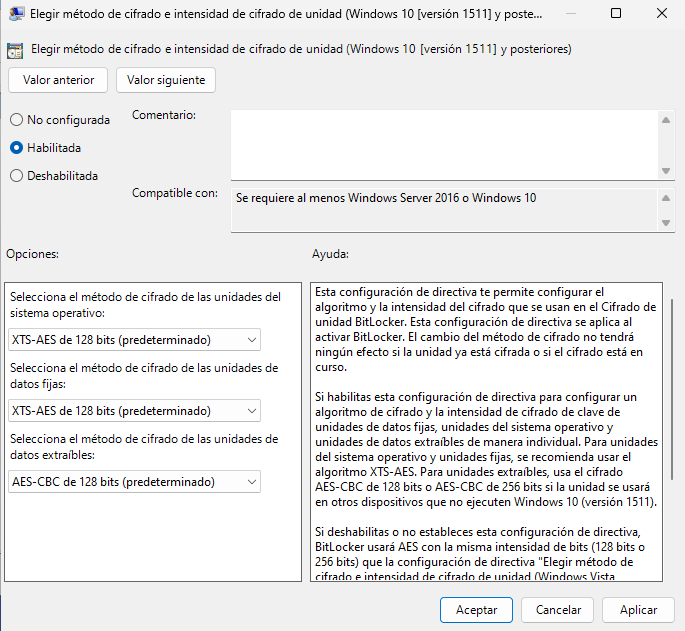Go to Valor siguiente setting

pos(166,80)
